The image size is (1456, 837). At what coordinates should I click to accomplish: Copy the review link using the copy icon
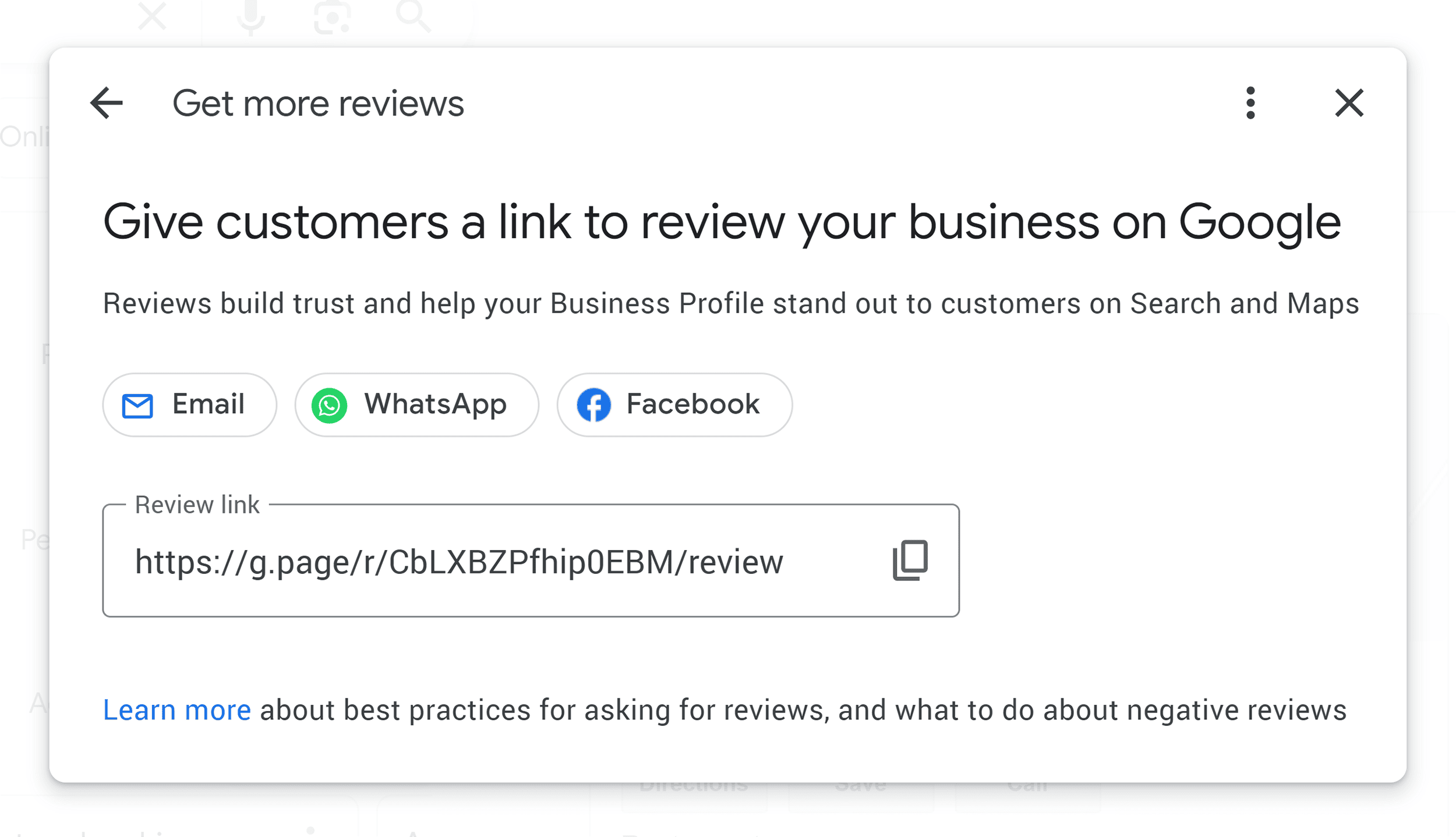(910, 561)
